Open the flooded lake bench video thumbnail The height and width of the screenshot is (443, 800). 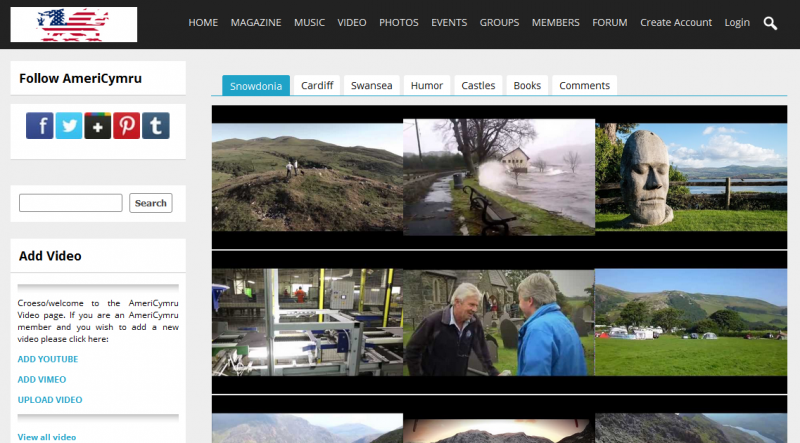click(499, 177)
